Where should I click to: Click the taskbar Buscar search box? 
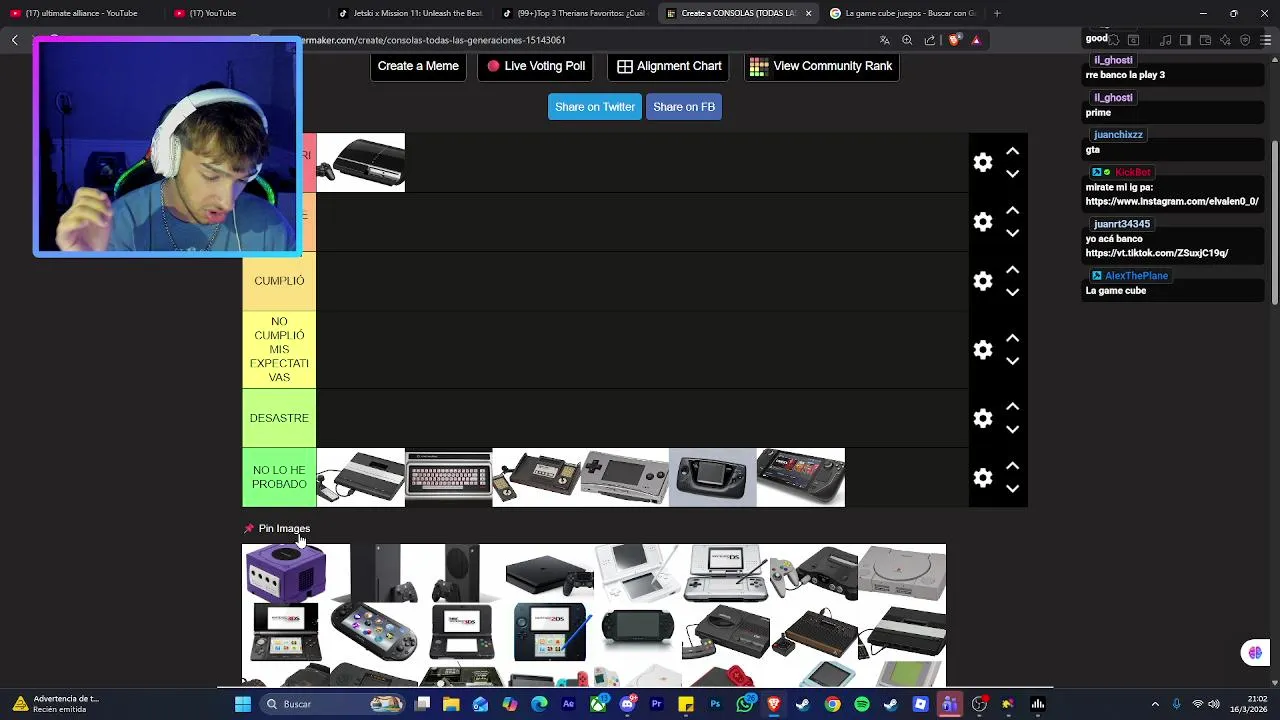(x=334, y=704)
